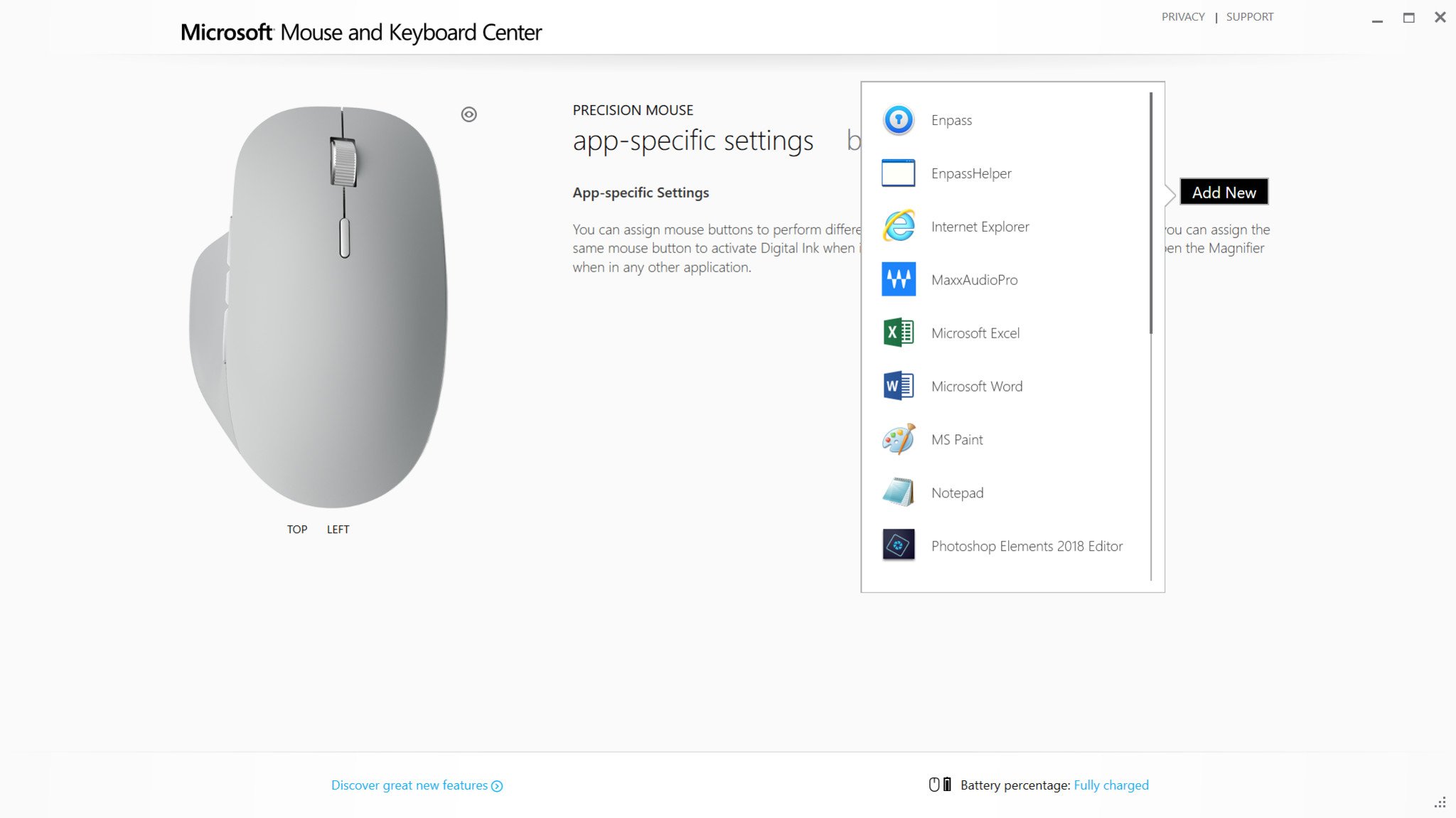Click the settings gear icon
The height and width of the screenshot is (818, 1456).
(468, 114)
